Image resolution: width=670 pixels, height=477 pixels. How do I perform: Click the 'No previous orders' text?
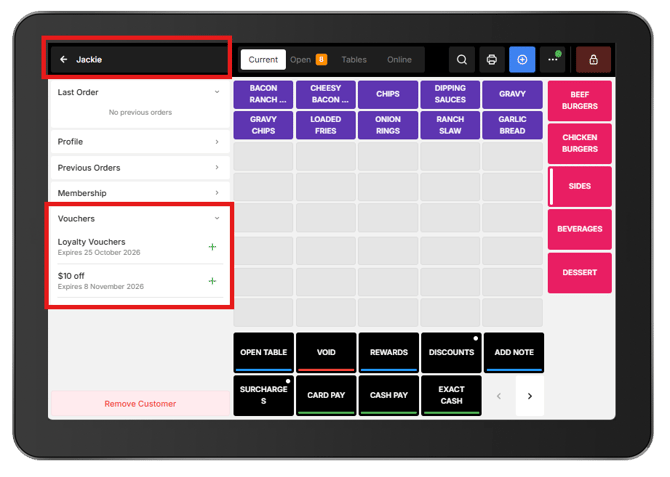pyautogui.click(x=140, y=112)
